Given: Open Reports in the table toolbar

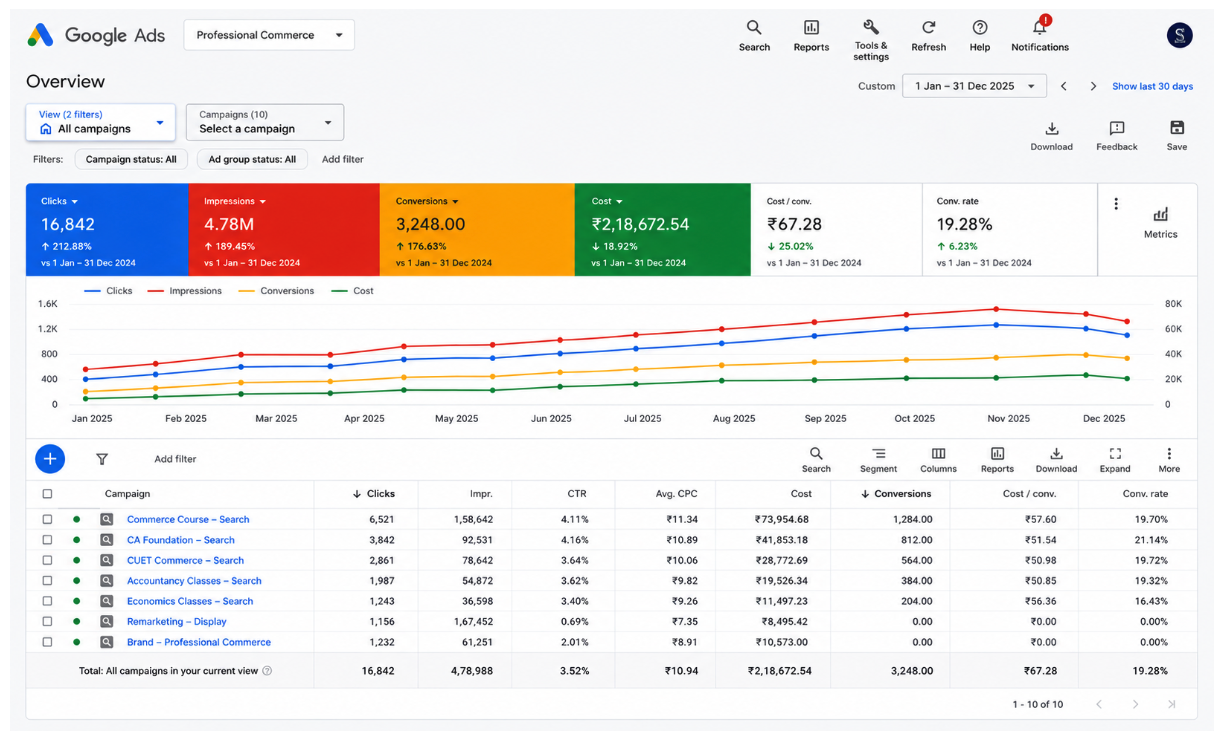Looking at the screenshot, I should (997, 460).
